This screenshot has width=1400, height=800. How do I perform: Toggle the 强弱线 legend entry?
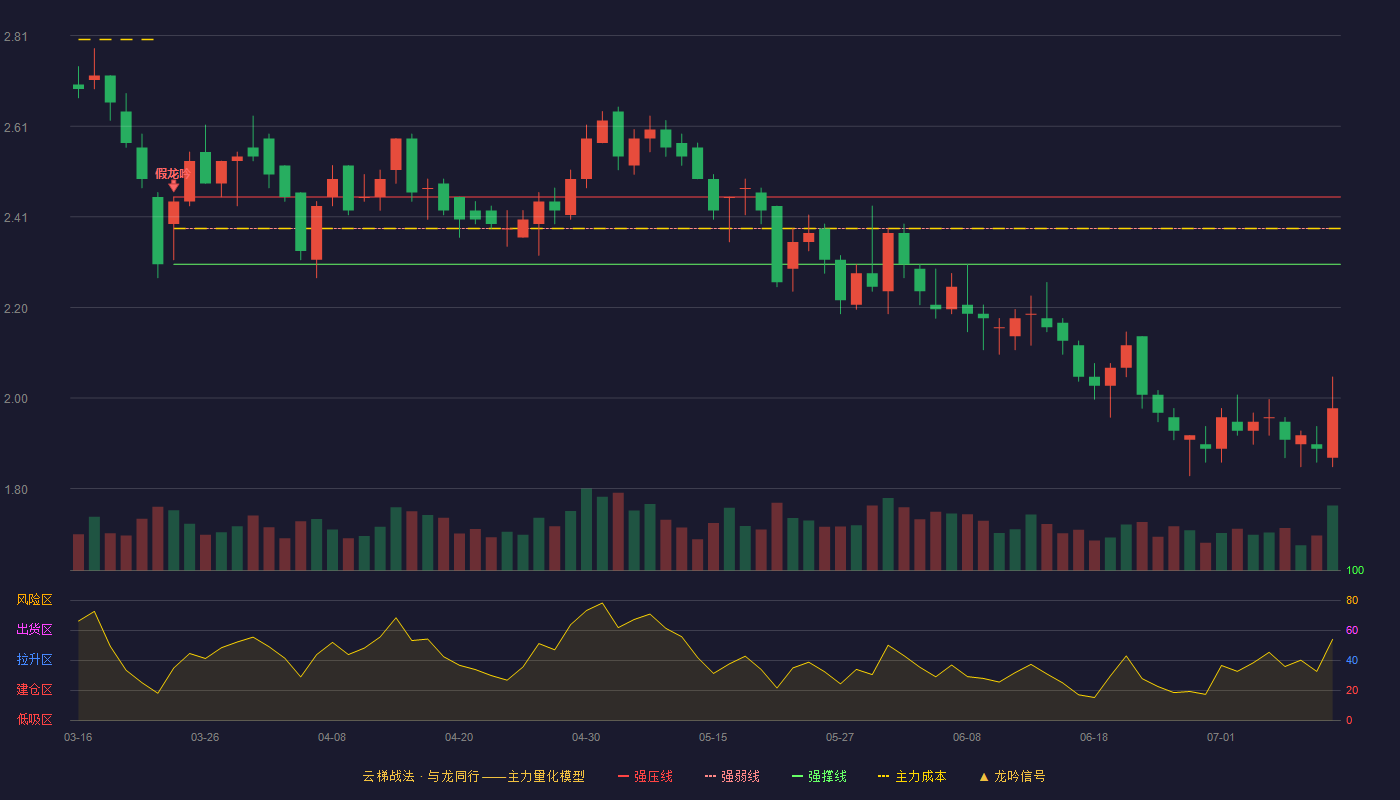click(732, 776)
